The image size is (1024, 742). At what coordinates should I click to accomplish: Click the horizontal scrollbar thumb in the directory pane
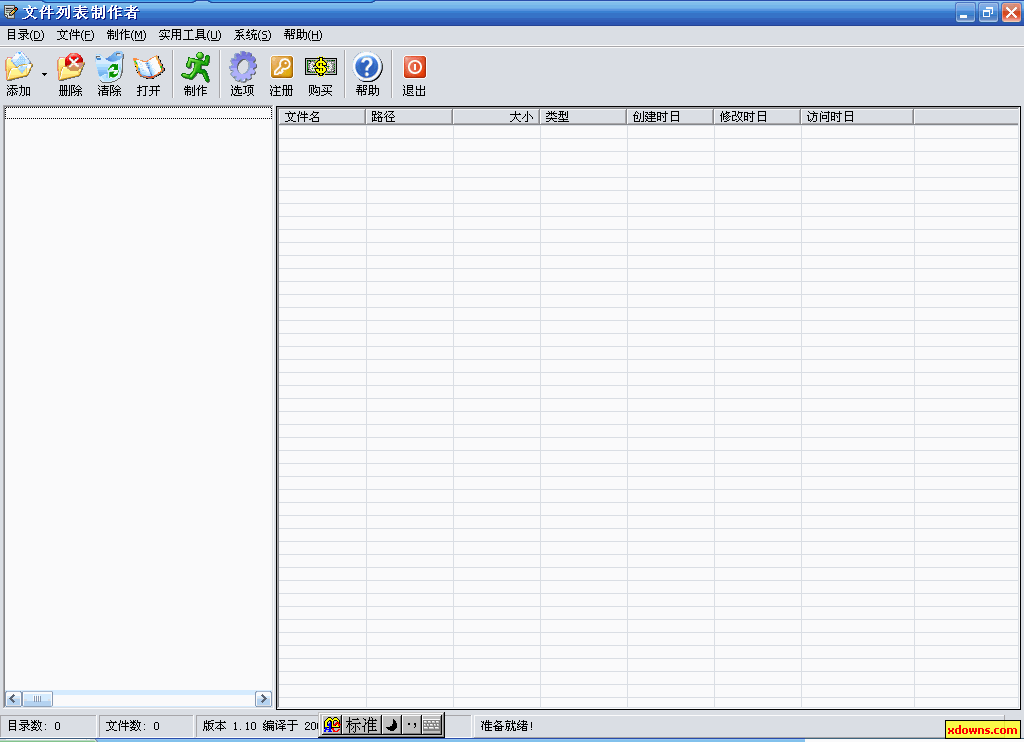pos(37,699)
